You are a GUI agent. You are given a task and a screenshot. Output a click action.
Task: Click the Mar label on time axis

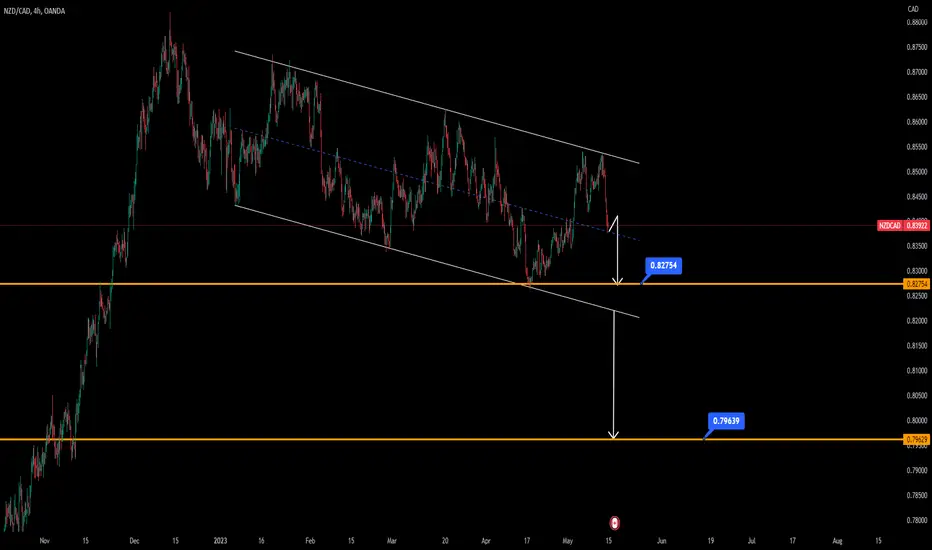(392, 541)
